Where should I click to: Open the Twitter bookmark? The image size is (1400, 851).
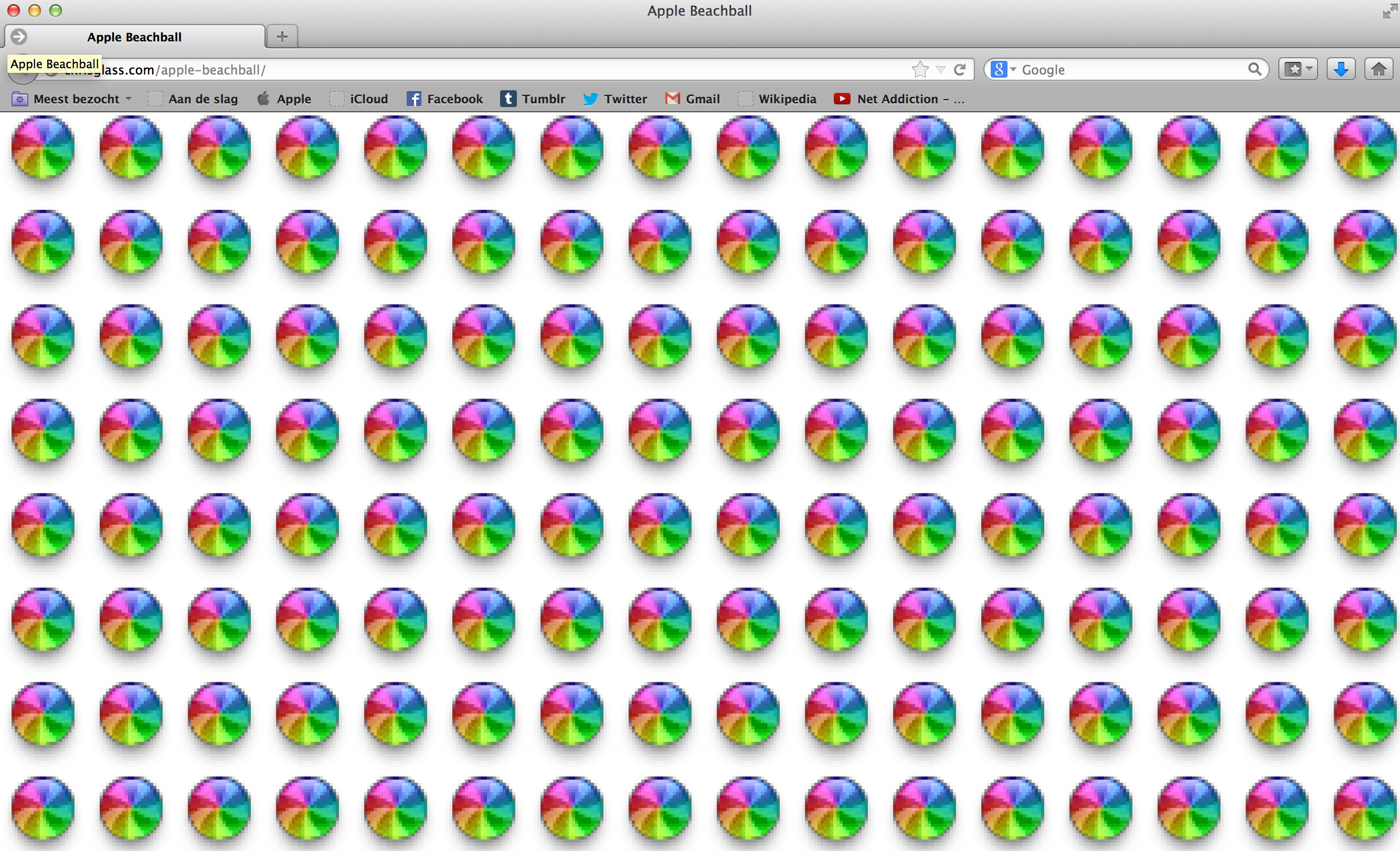click(x=615, y=99)
